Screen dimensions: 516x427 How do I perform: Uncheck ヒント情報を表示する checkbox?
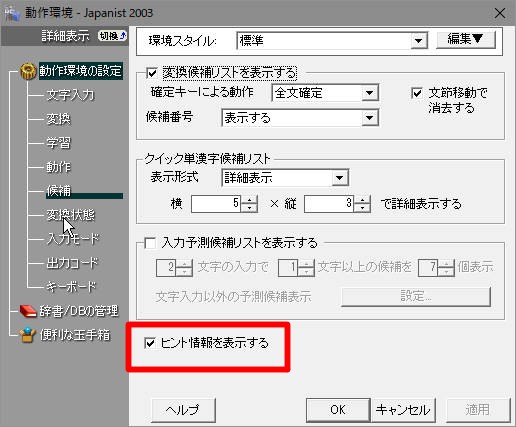click(150, 343)
